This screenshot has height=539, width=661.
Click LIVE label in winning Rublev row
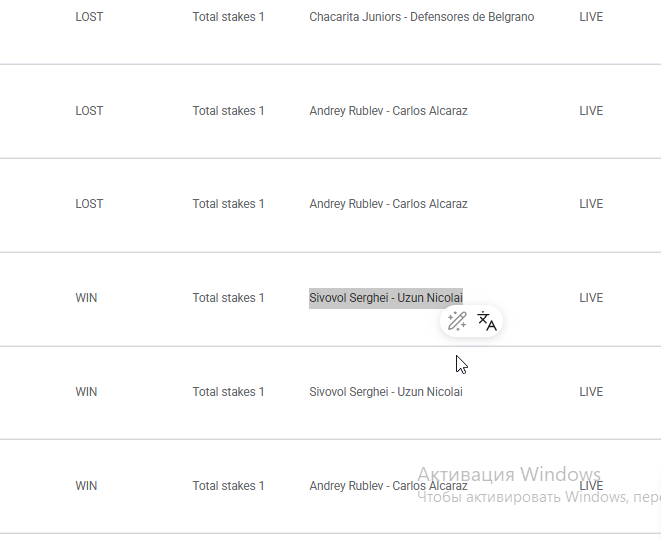(x=591, y=486)
